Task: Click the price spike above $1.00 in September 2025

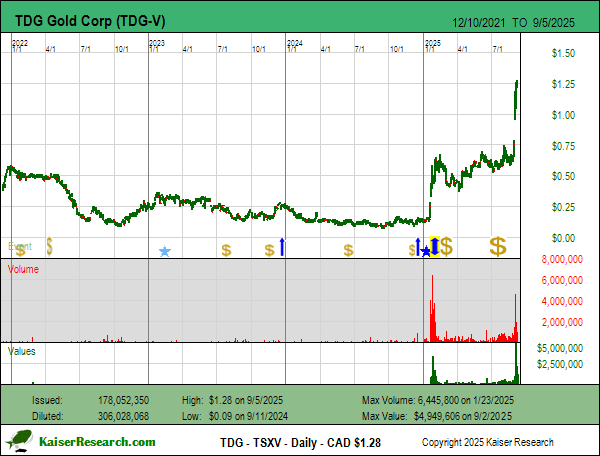Action: coord(516,100)
